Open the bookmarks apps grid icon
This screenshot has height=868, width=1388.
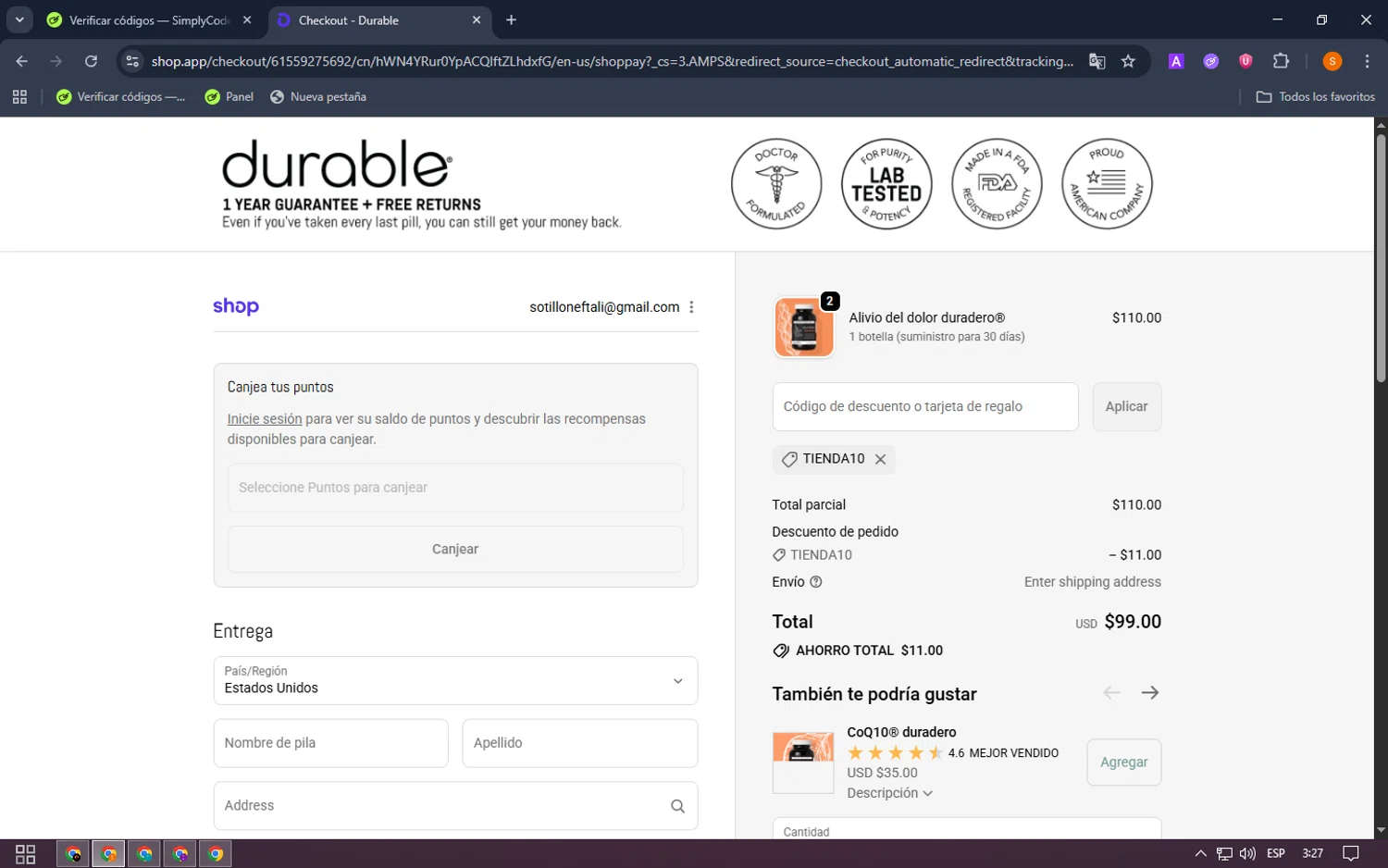pyautogui.click(x=19, y=96)
